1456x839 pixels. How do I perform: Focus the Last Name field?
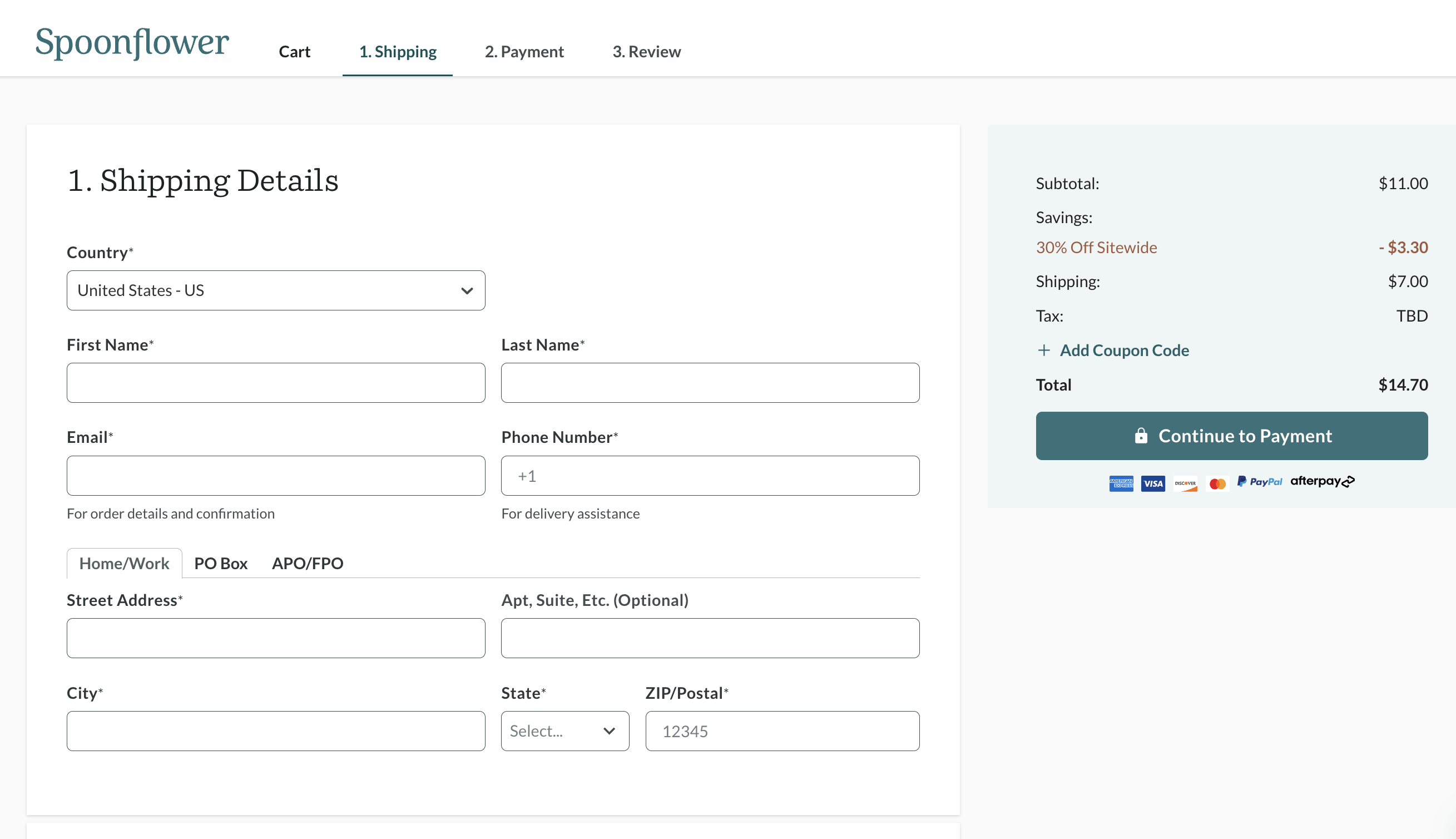(710, 383)
